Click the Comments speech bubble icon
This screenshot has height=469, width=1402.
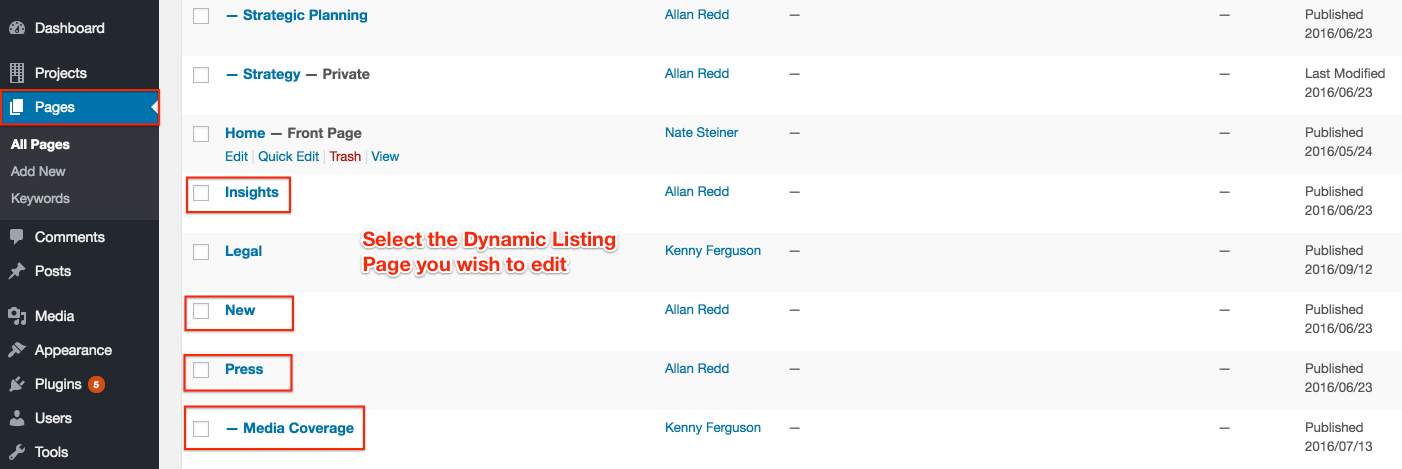tap(17, 237)
